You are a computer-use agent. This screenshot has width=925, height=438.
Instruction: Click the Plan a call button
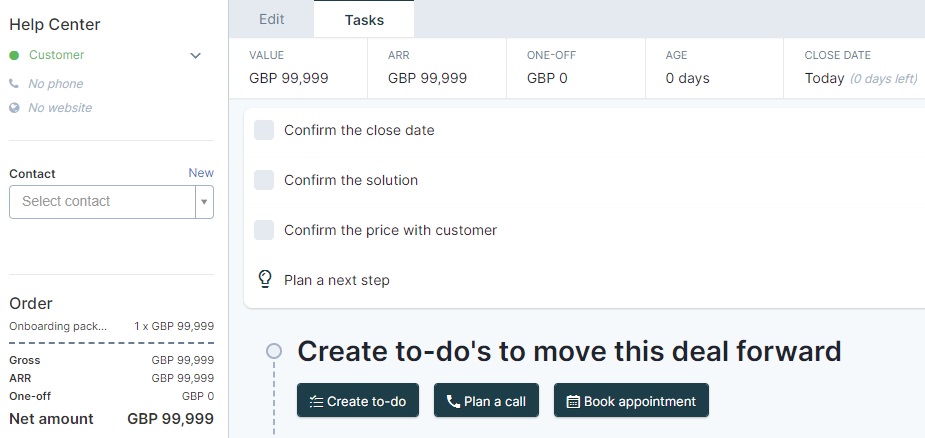click(486, 400)
